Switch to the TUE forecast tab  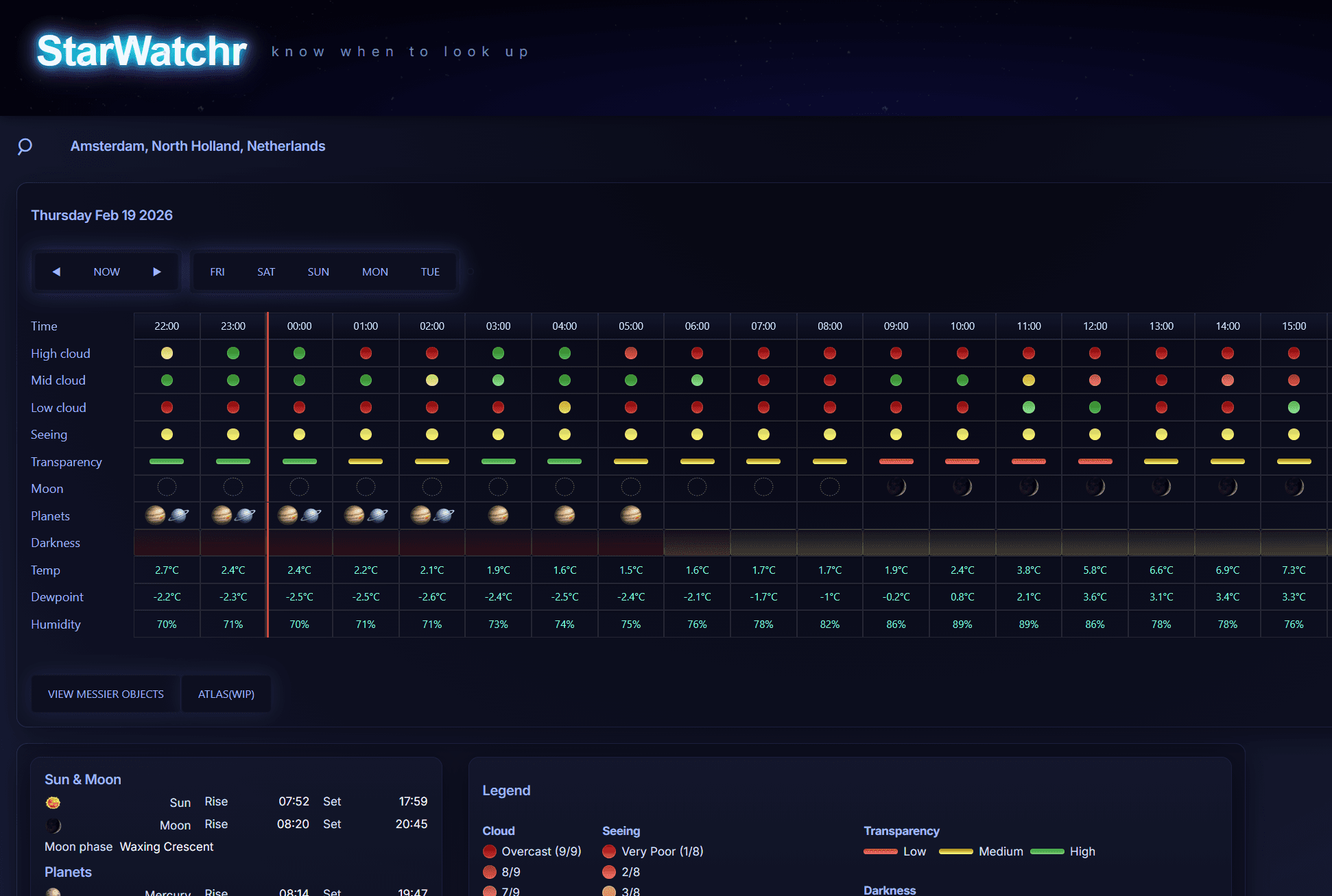[x=430, y=271]
